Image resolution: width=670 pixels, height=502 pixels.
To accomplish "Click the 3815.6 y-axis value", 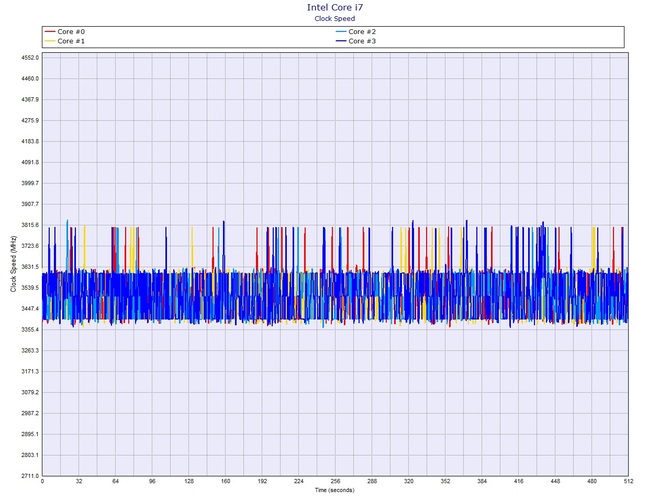I will coord(30,225).
